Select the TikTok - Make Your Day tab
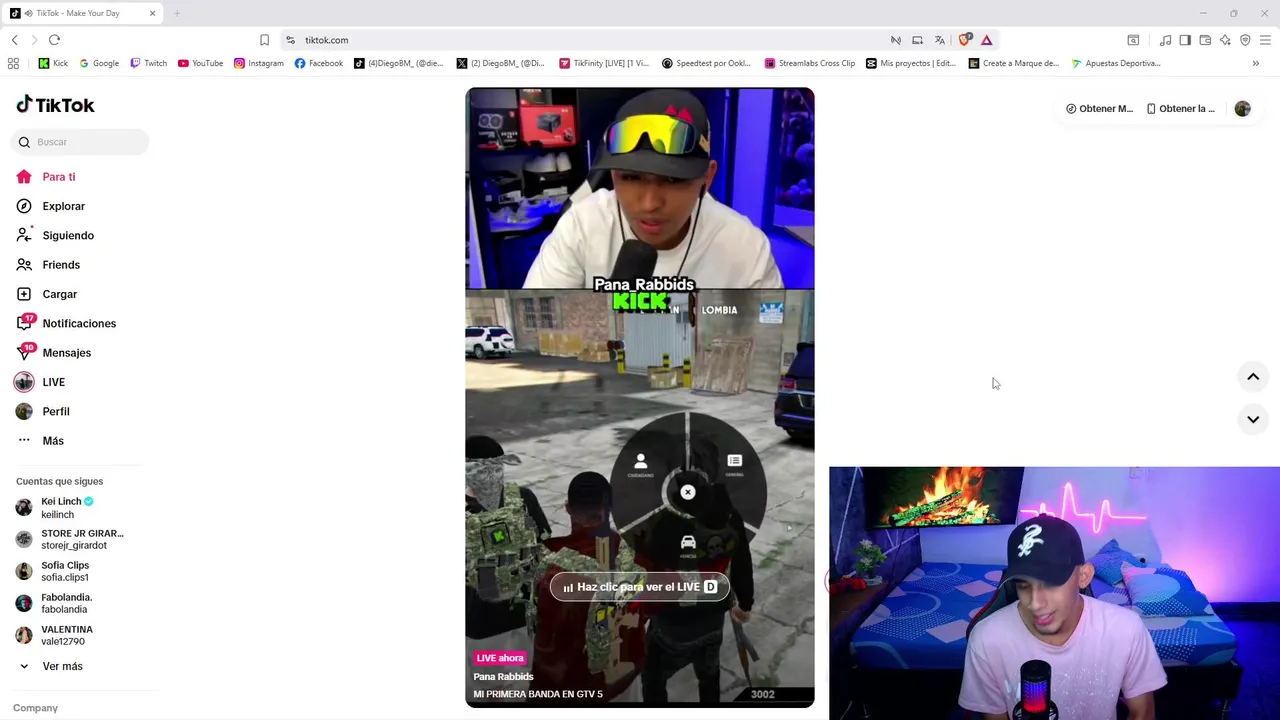 tap(84, 13)
